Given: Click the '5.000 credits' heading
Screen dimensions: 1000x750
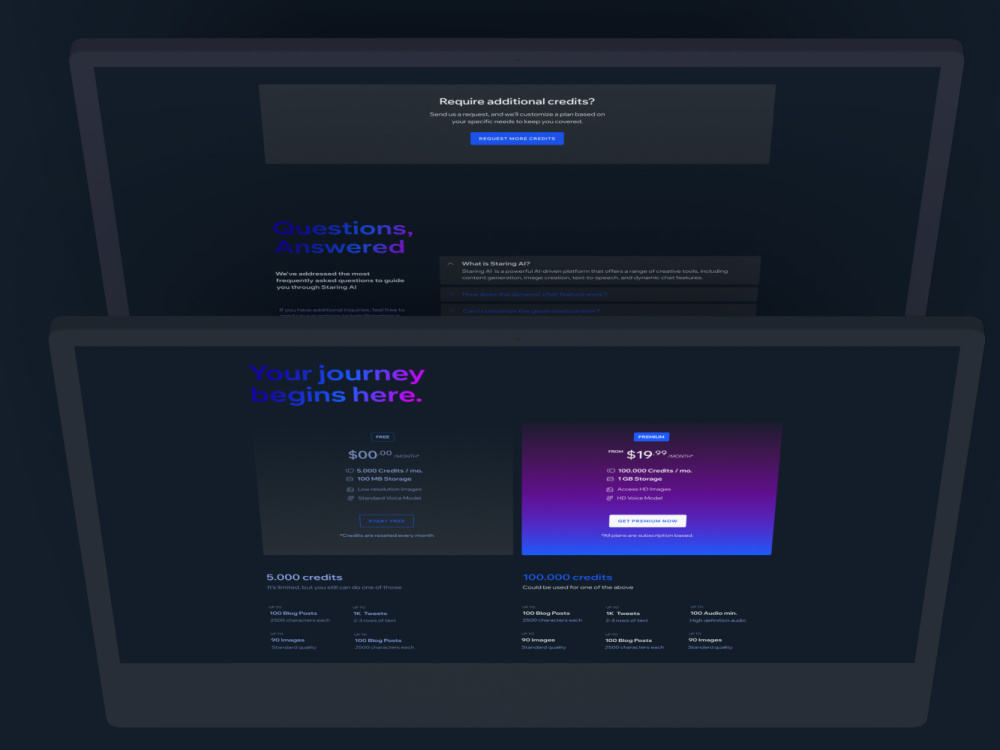Looking at the screenshot, I should (304, 577).
